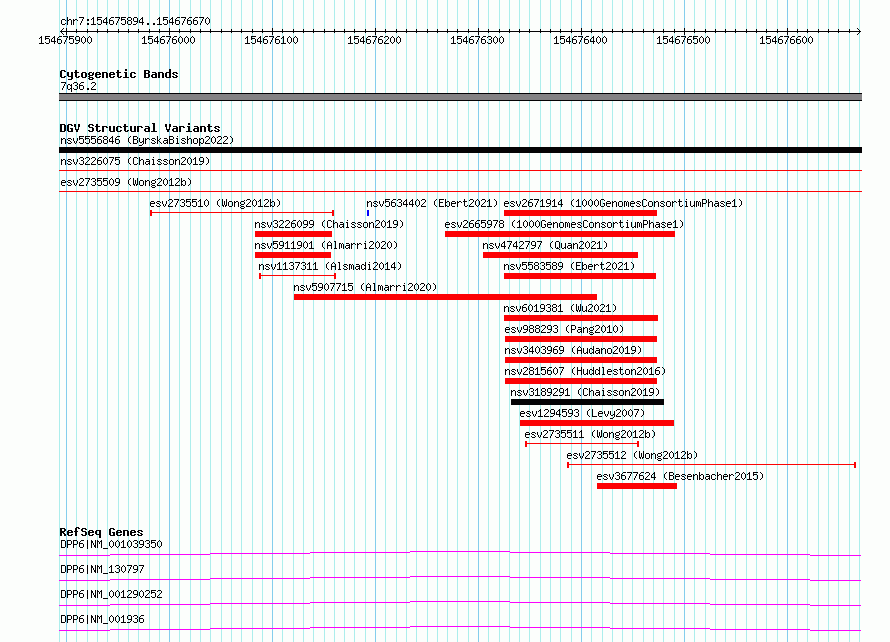Click the DGV Structural Variants track title

[140, 128]
